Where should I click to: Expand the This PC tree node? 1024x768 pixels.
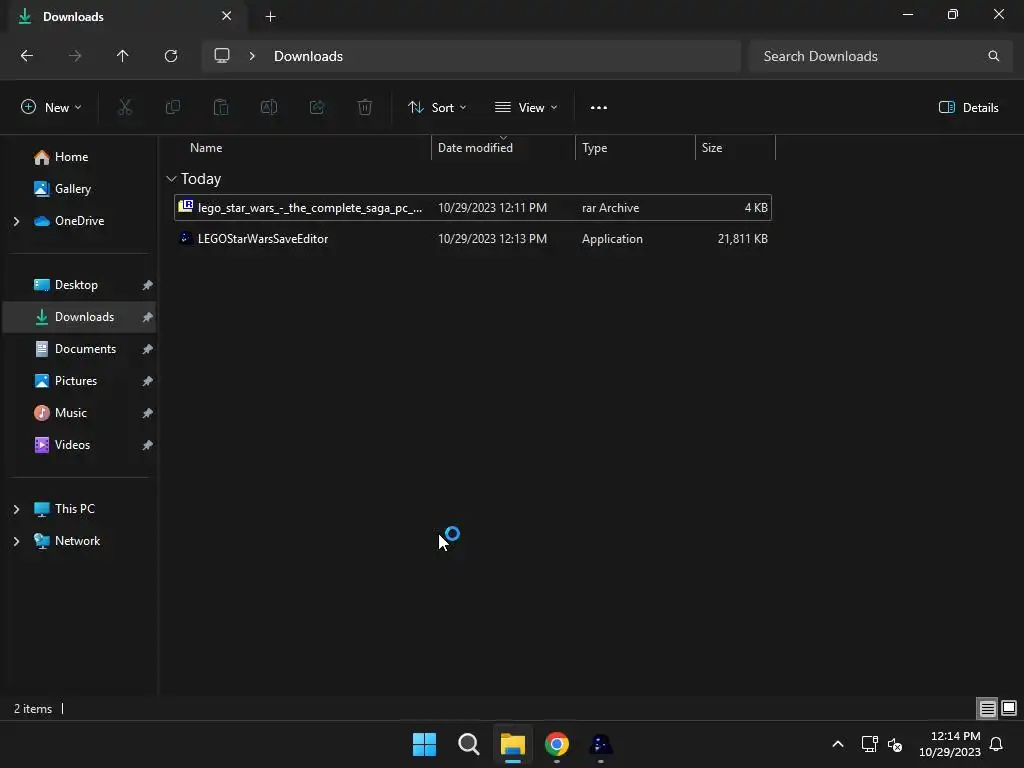pos(16,509)
